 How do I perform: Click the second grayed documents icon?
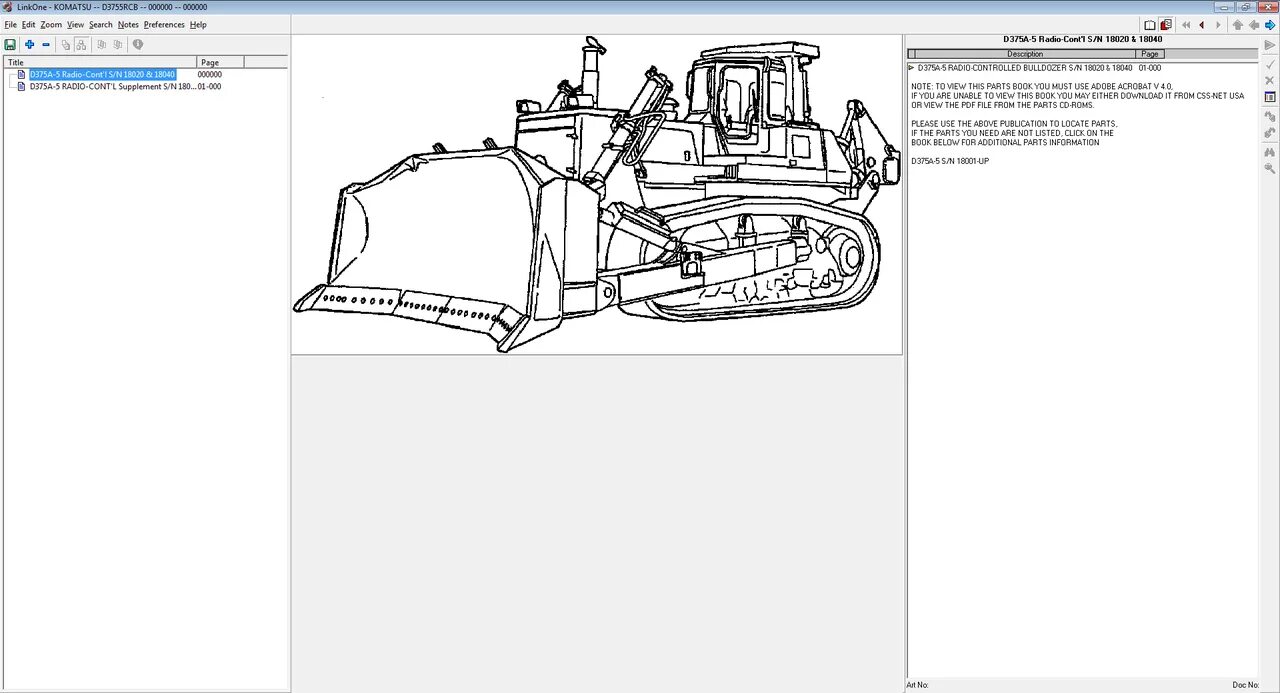pyautogui.click(x=118, y=44)
